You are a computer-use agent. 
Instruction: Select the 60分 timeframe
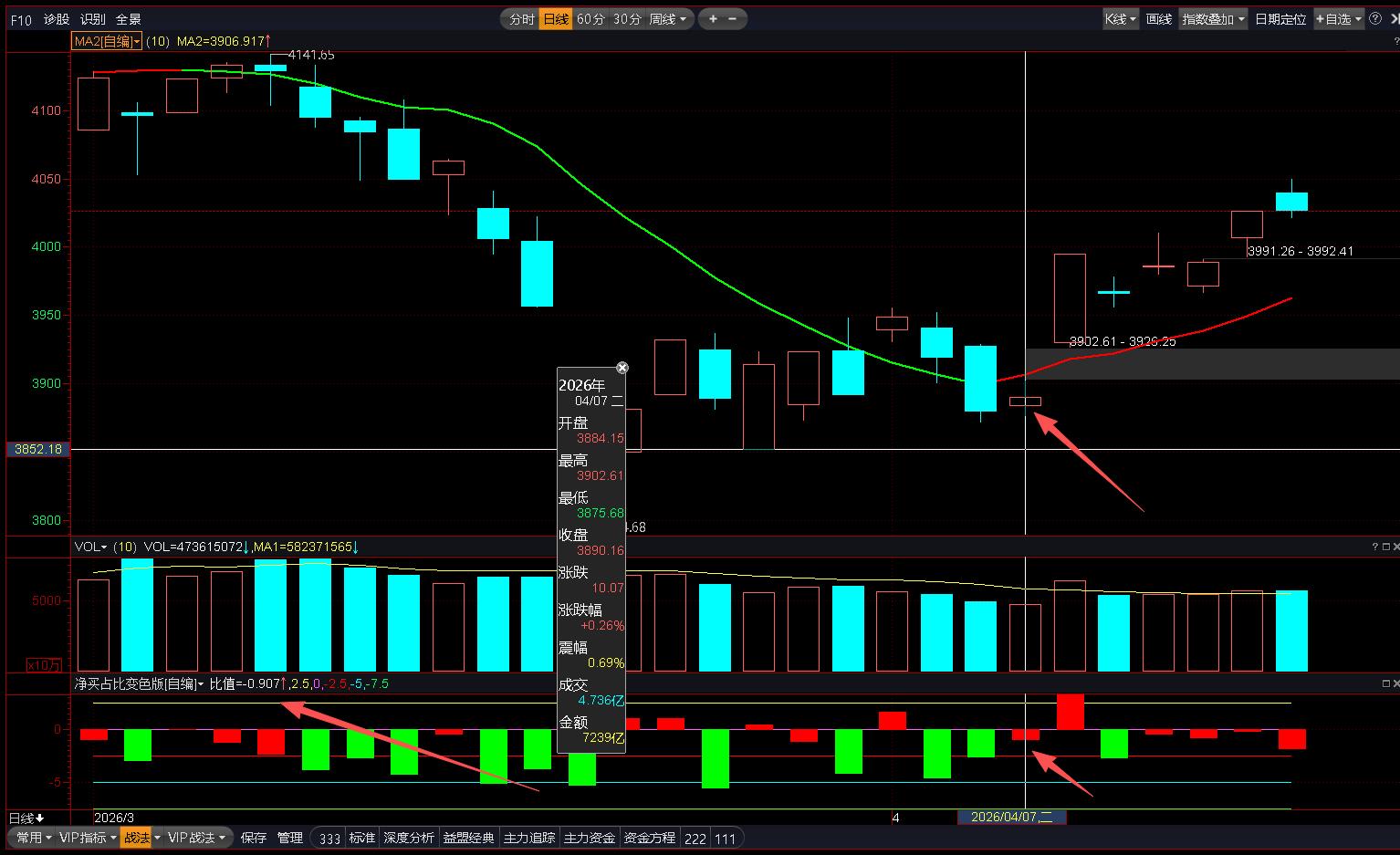tap(590, 18)
